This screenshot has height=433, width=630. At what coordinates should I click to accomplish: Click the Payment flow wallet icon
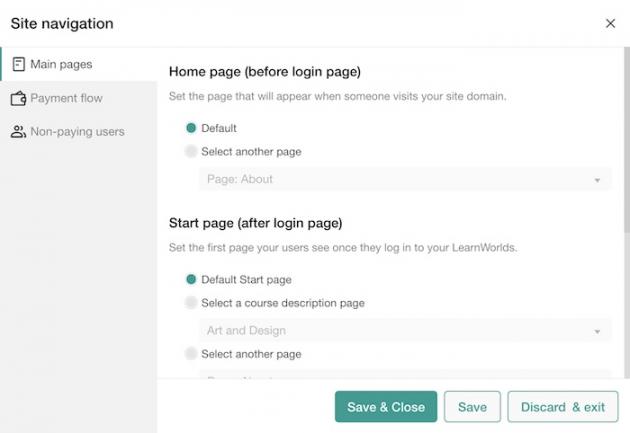pyautogui.click(x=18, y=98)
